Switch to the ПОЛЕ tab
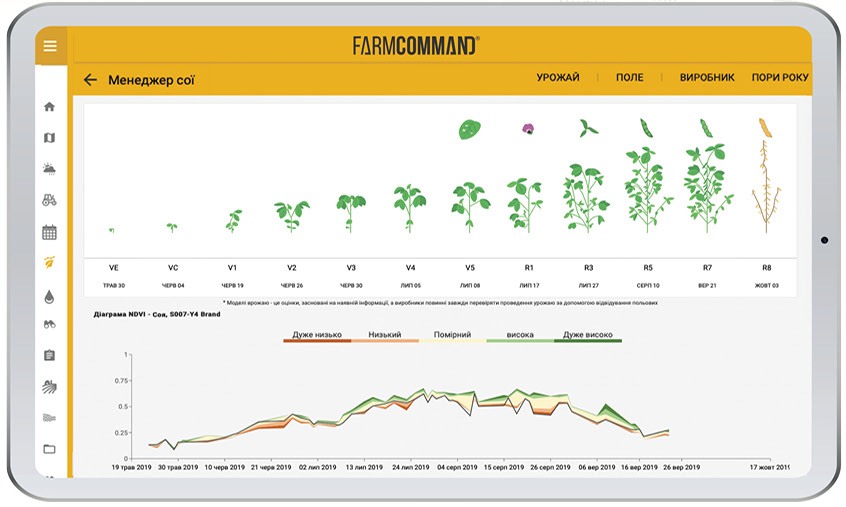The height and width of the screenshot is (507, 846). [629, 78]
